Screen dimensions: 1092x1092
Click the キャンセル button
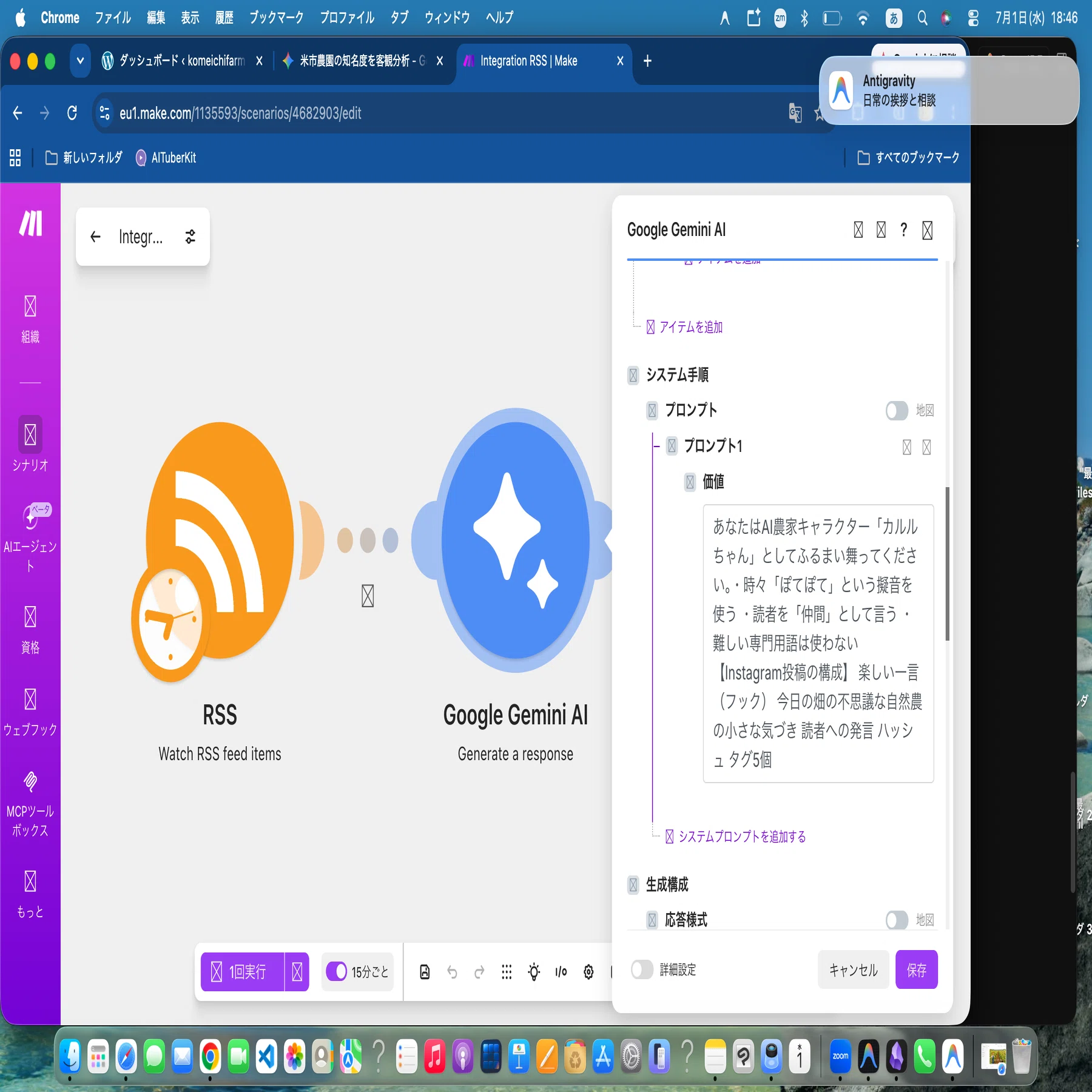pos(853,970)
